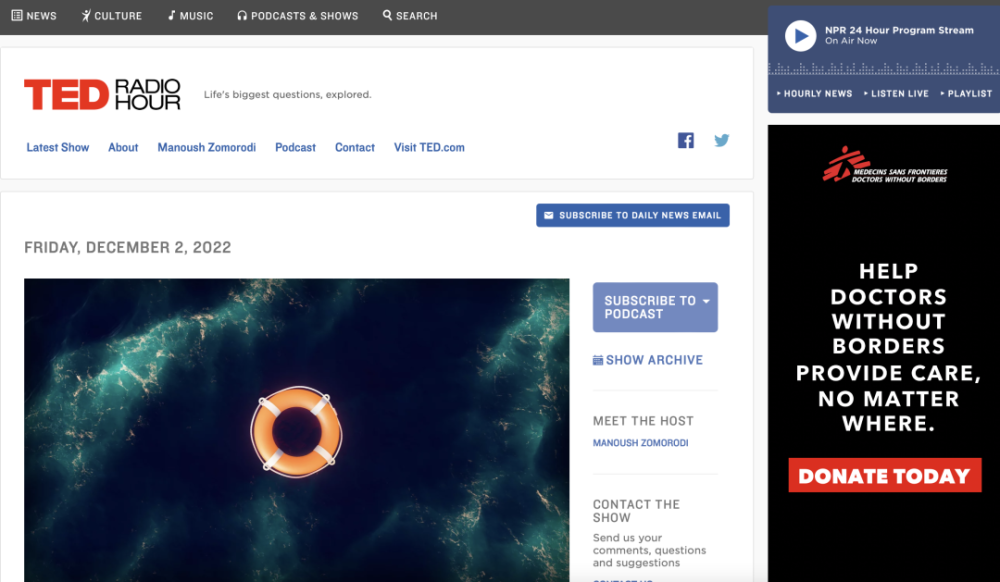Screen dimensions: 1000x582
Task: Visit TED.com via the nav link
Action: (429, 147)
